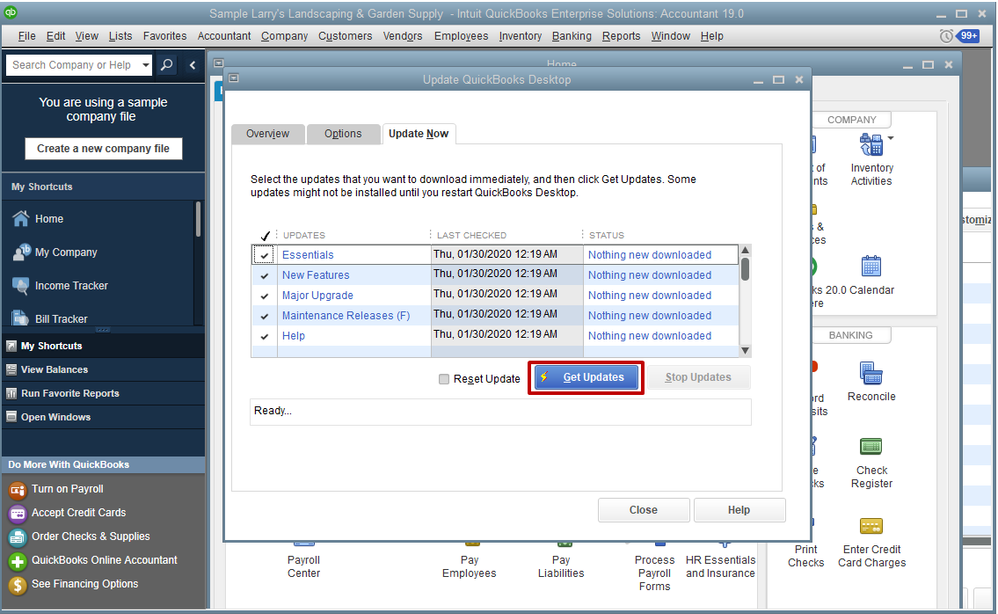The height and width of the screenshot is (614, 998).
Task: Click the View Balances panel icon
Action: coord(11,370)
